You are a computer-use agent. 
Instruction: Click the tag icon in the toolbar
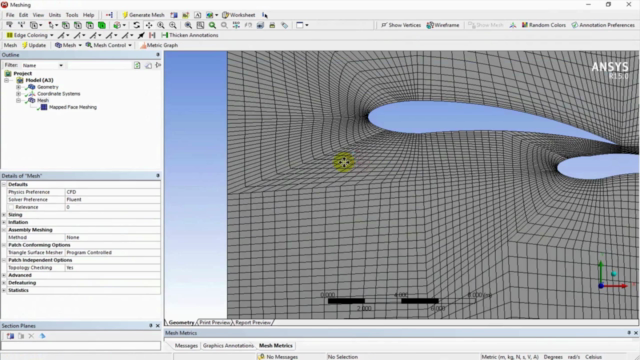pyautogui.click(x=284, y=25)
